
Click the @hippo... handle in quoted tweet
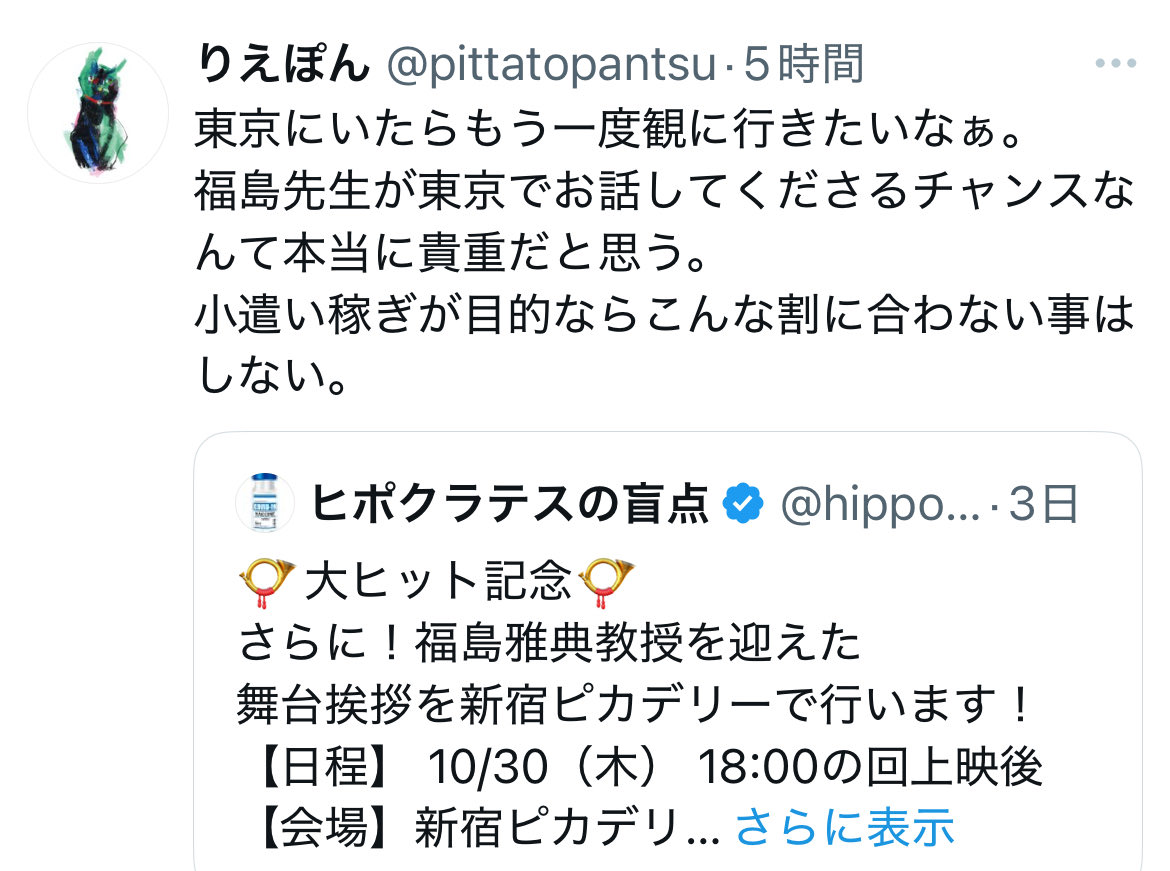tap(879, 506)
